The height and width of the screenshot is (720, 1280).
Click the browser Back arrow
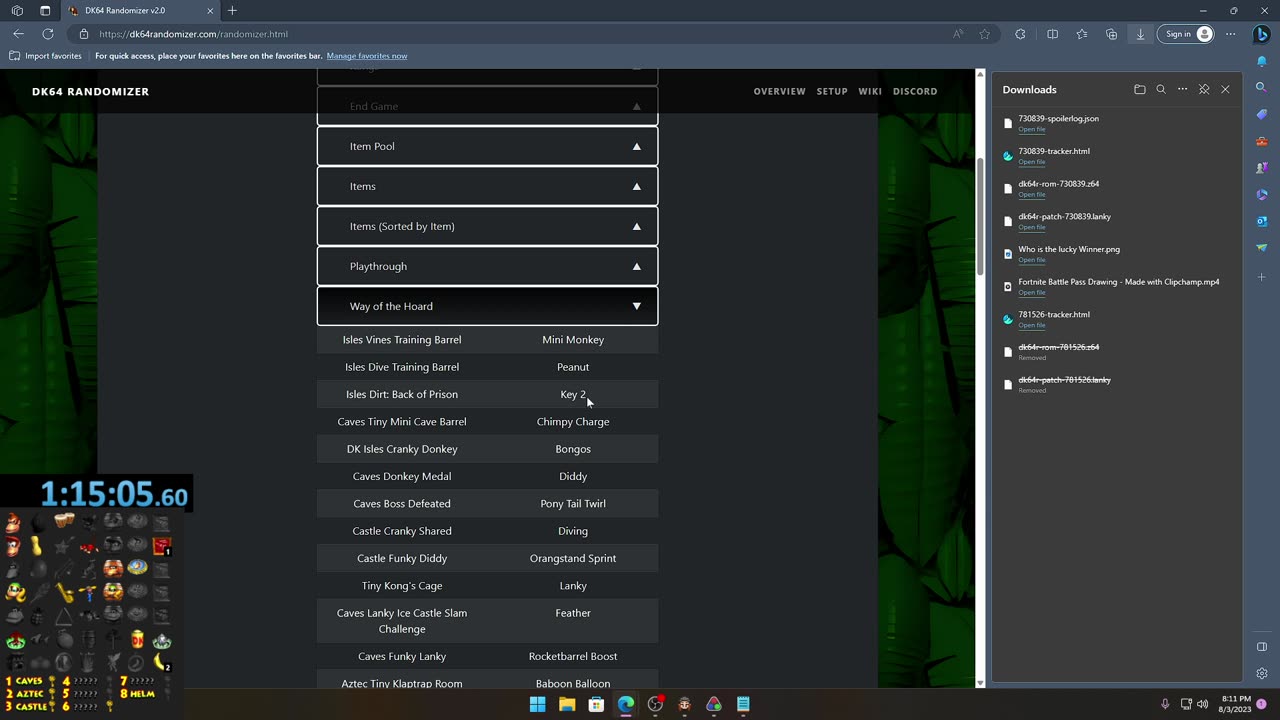pyautogui.click(x=18, y=34)
